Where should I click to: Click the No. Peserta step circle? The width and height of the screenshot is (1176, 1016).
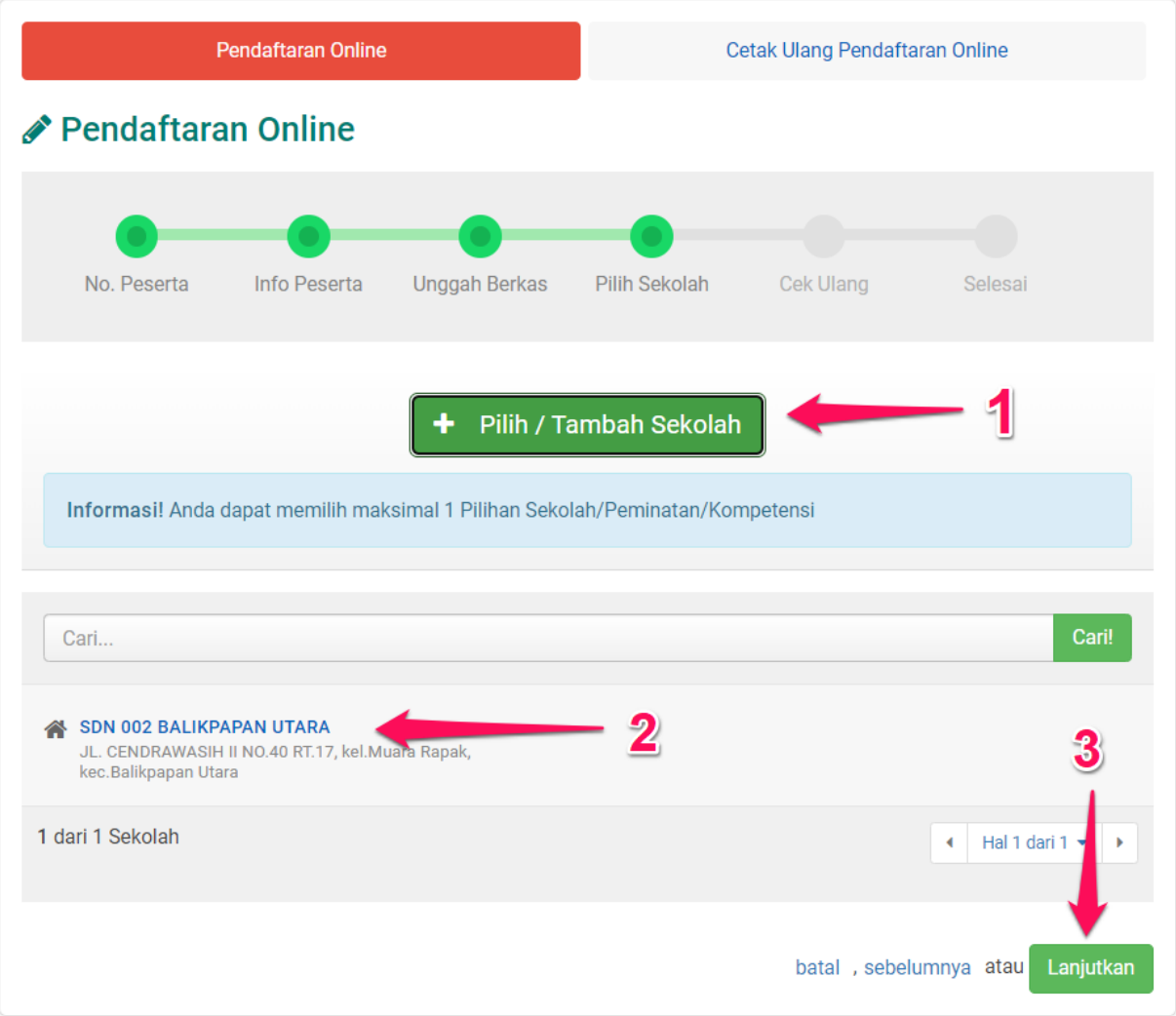point(137,236)
